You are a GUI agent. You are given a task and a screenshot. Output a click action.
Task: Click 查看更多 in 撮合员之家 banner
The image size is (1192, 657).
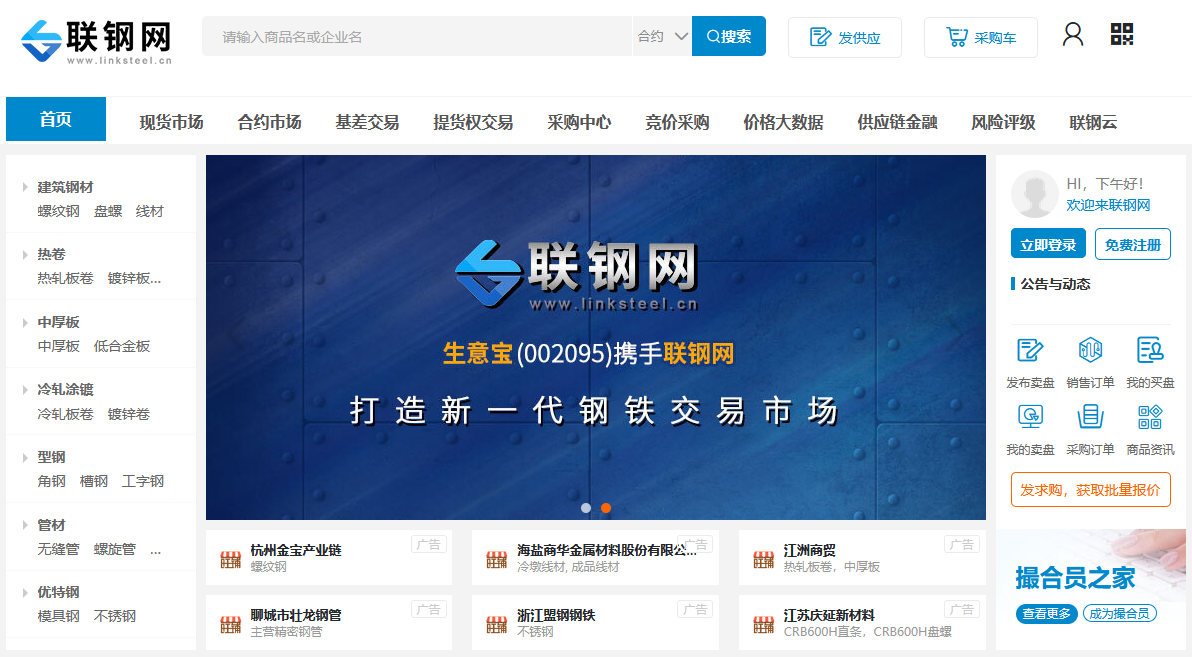coord(1046,614)
